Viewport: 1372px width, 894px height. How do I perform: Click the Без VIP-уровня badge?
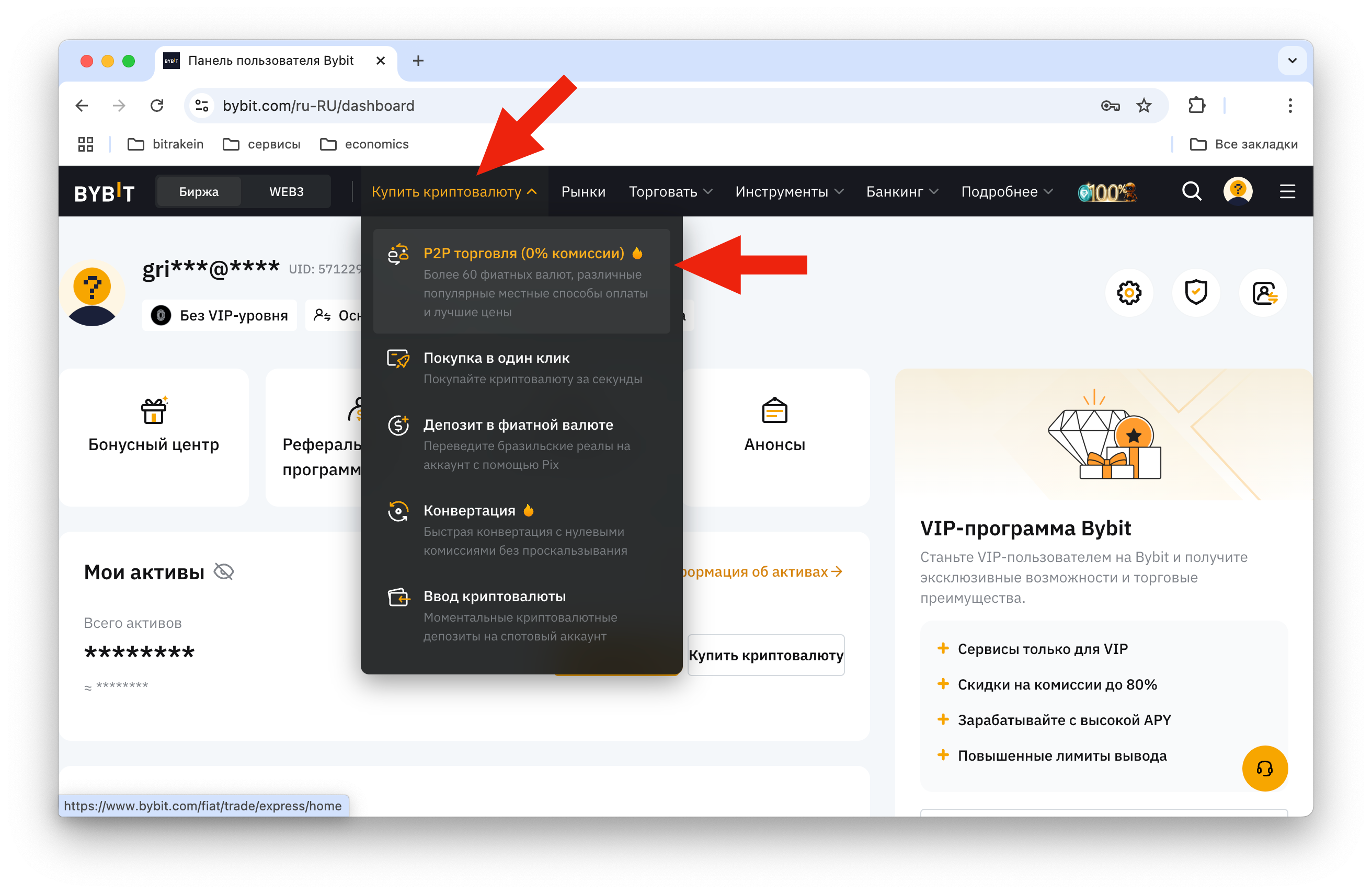(x=219, y=315)
